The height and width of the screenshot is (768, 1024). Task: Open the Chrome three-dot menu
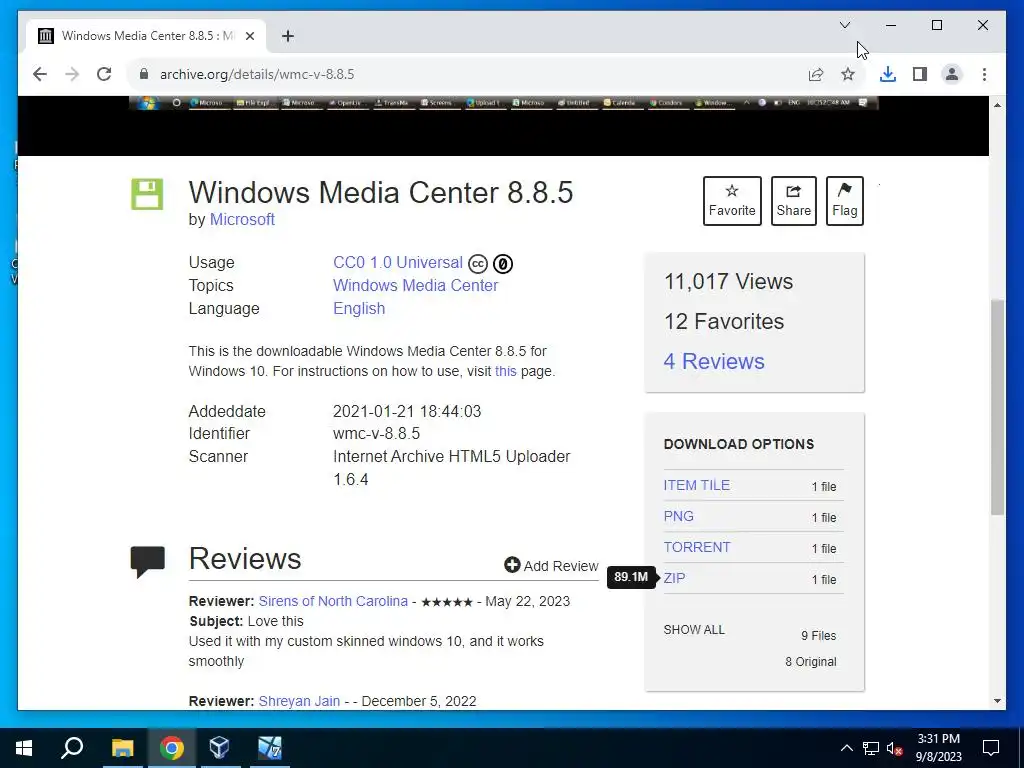pos(984,74)
